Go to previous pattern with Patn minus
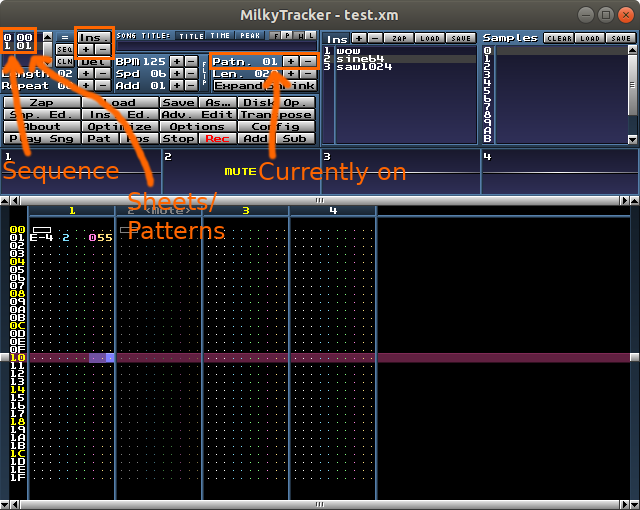 308,62
